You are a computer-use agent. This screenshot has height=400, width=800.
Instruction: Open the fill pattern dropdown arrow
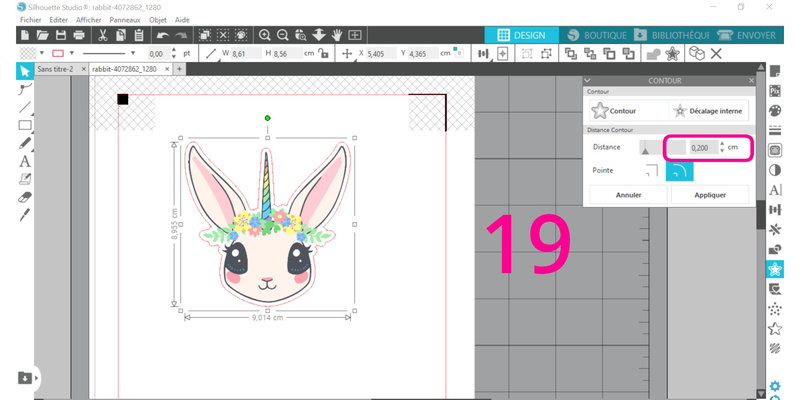[x=40, y=52]
